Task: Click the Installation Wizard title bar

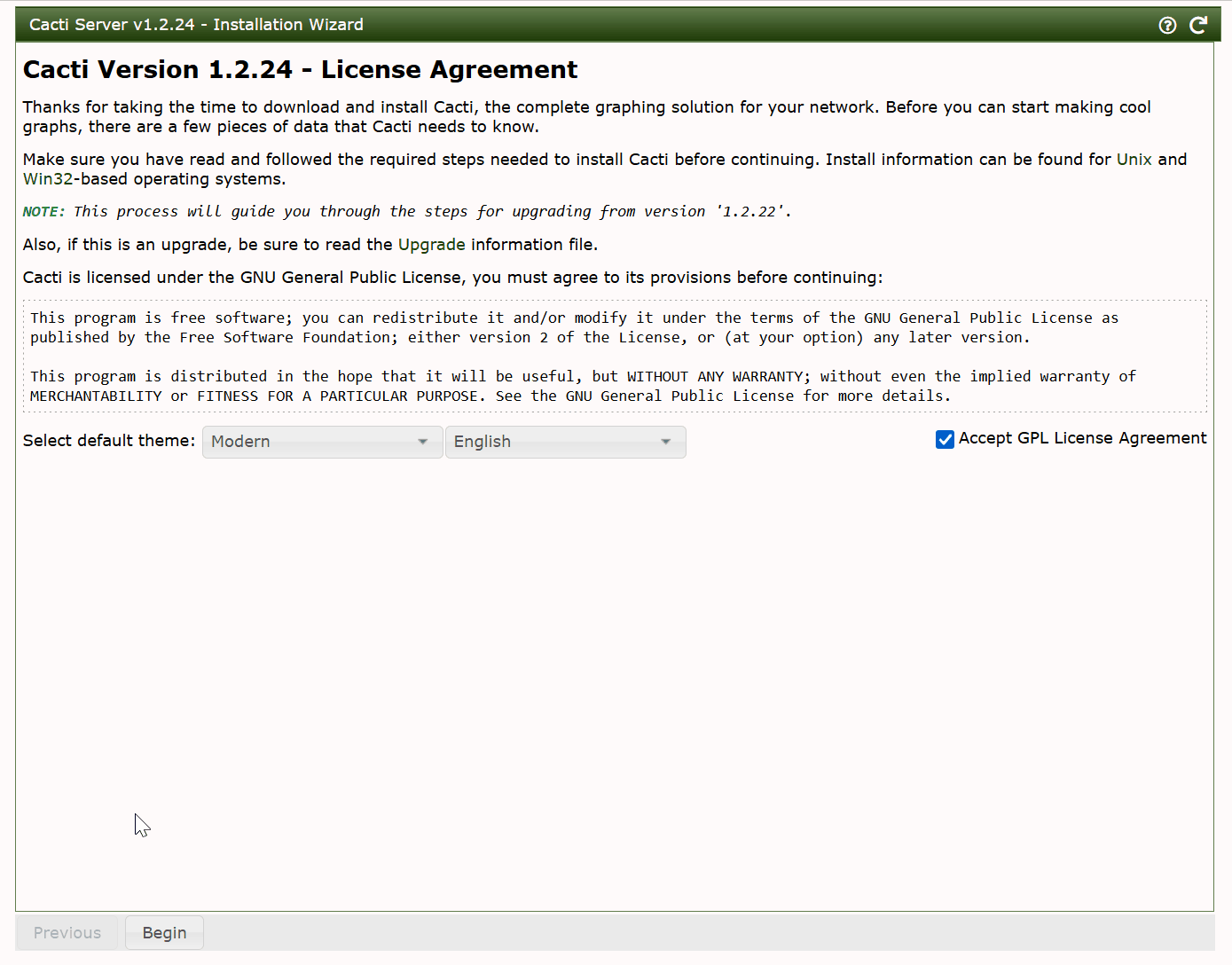Action: point(195,24)
